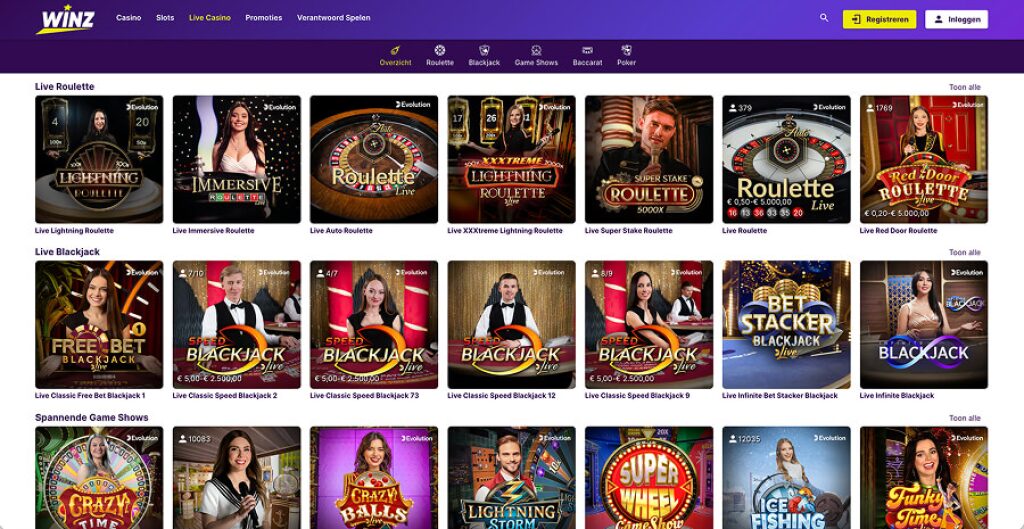
Task: Click the "Live Infinite Bet Stacker Blackjack" caption
Action: 780,396
